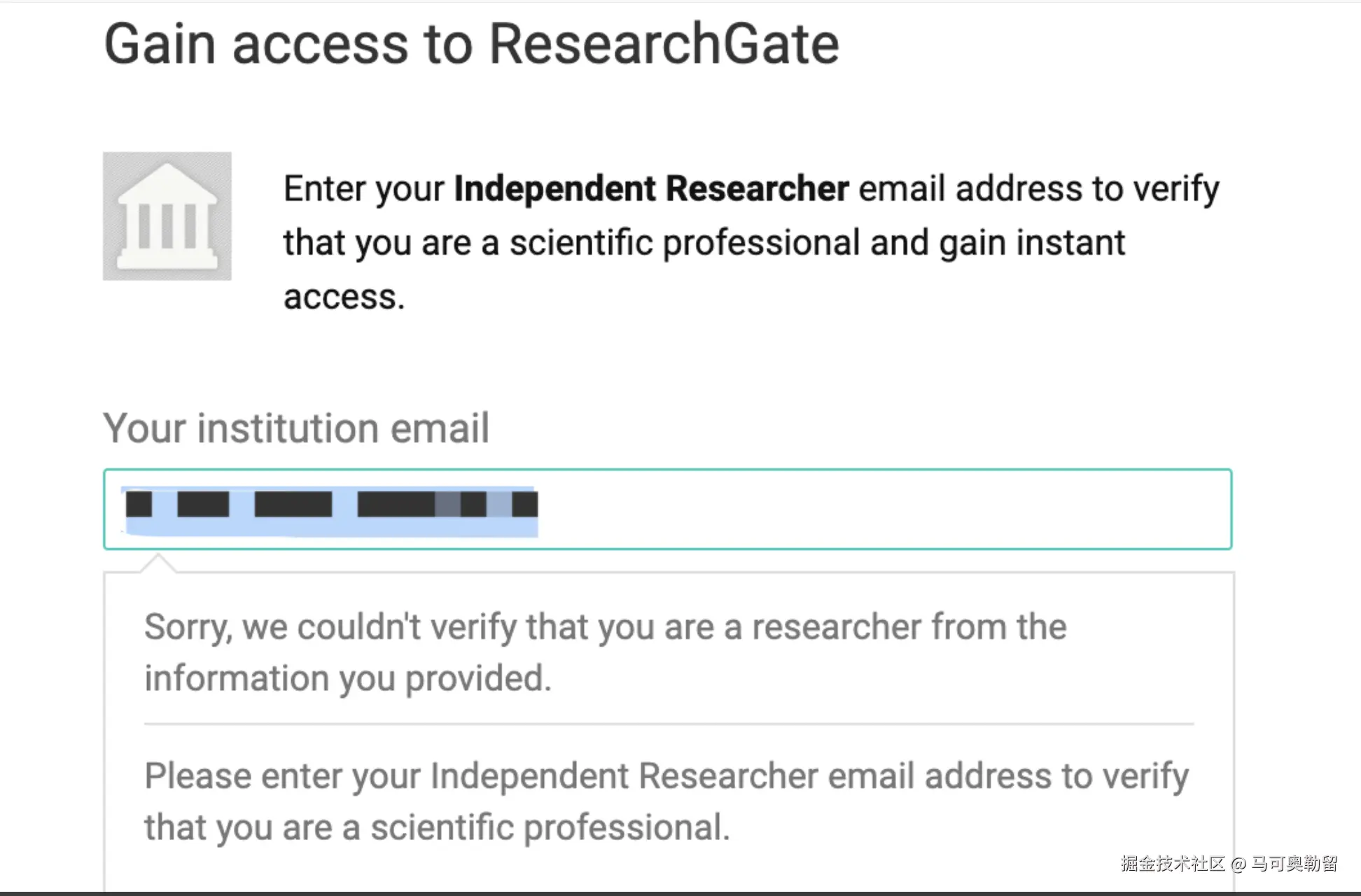
Task: Click "Enter your" starting the instructions
Action: tap(363, 189)
